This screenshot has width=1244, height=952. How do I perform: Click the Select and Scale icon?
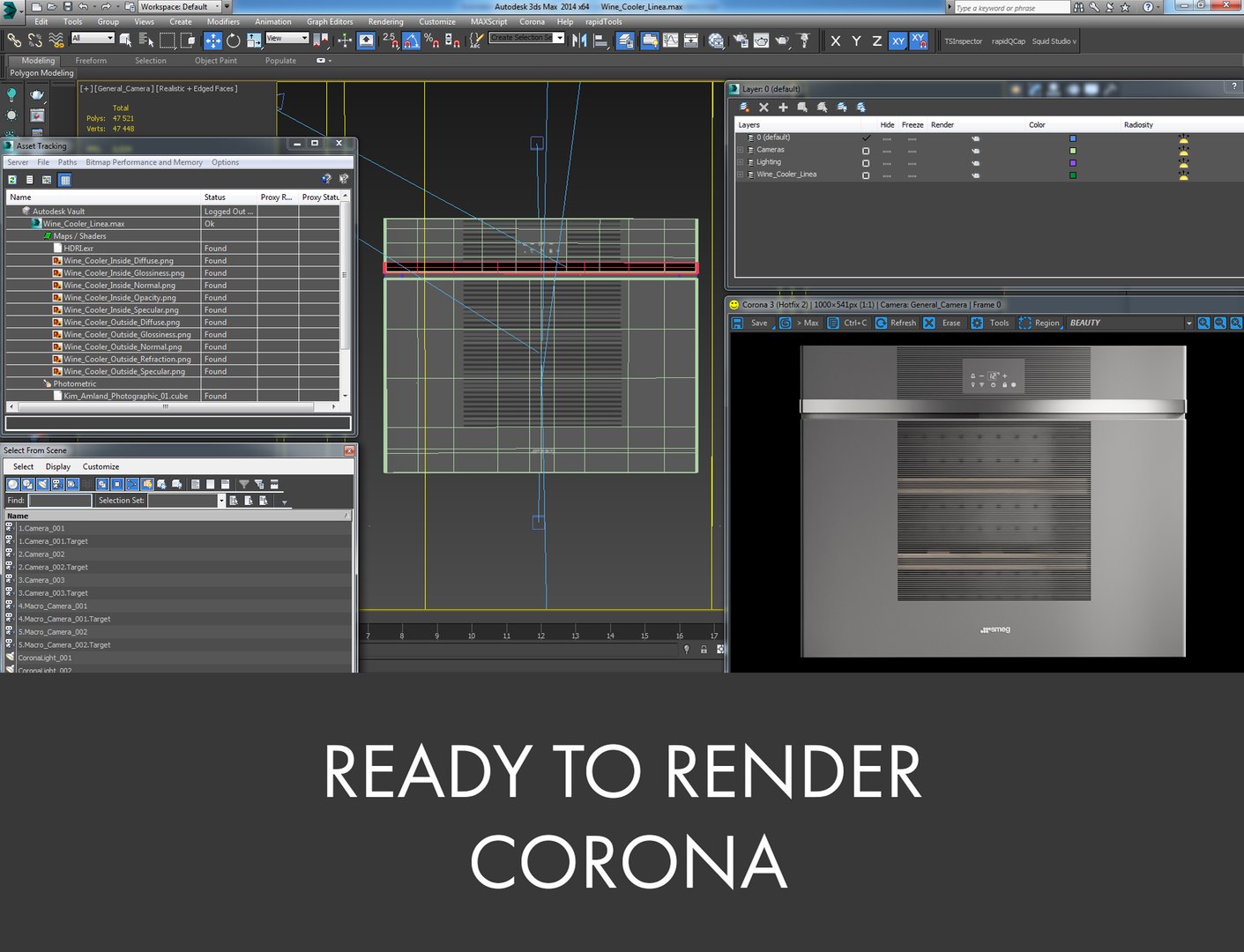(254, 41)
